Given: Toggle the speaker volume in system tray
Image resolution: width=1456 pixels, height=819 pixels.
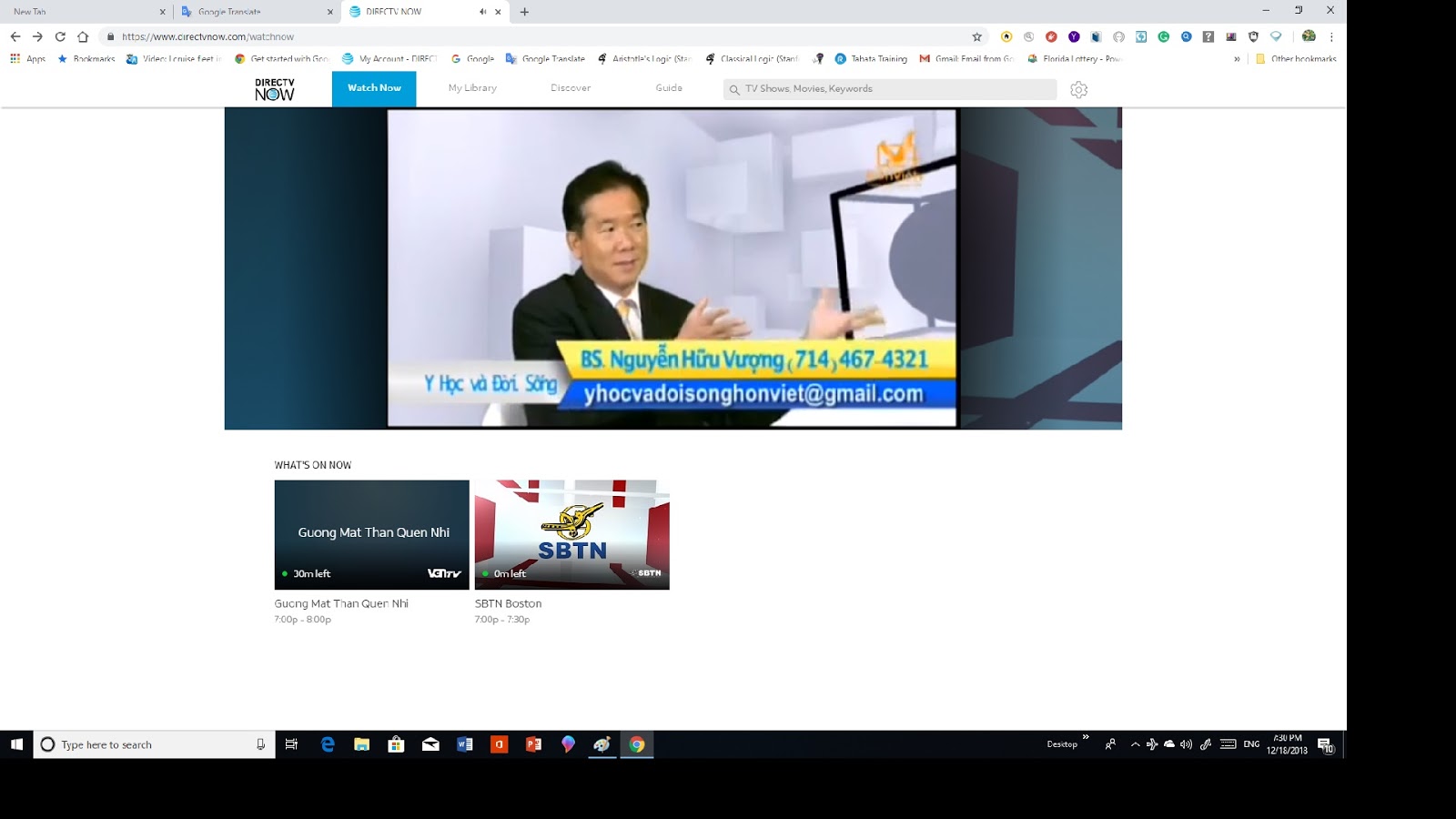Looking at the screenshot, I should click(1185, 744).
